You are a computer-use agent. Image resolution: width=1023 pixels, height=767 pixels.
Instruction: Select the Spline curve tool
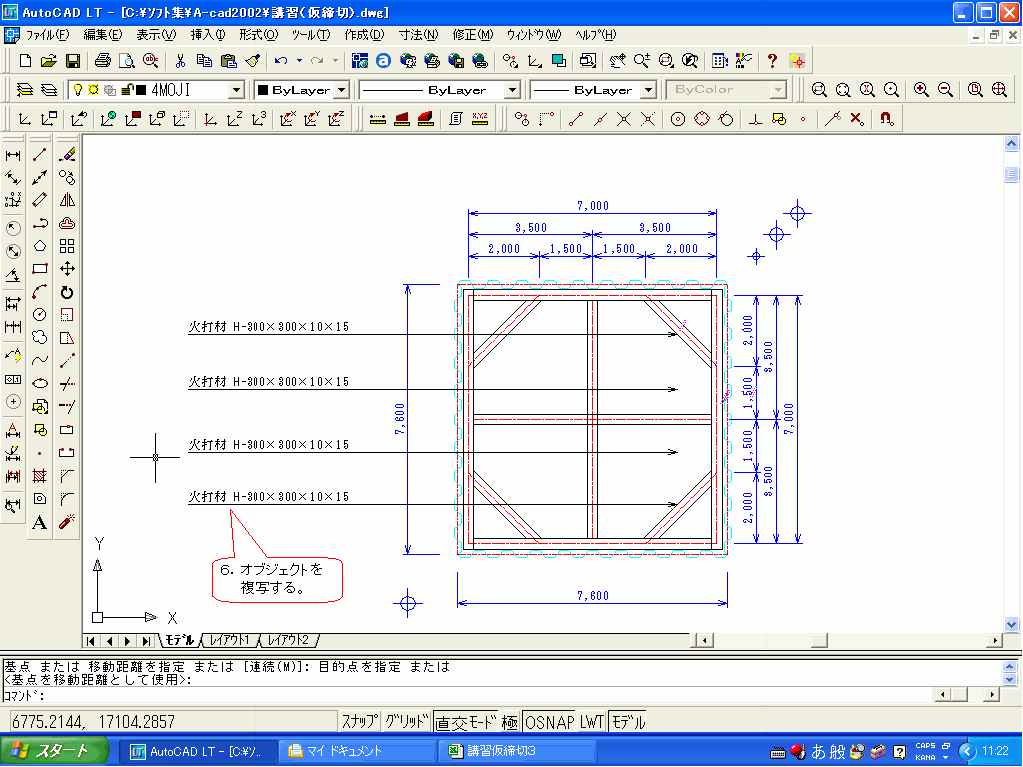click(40, 360)
